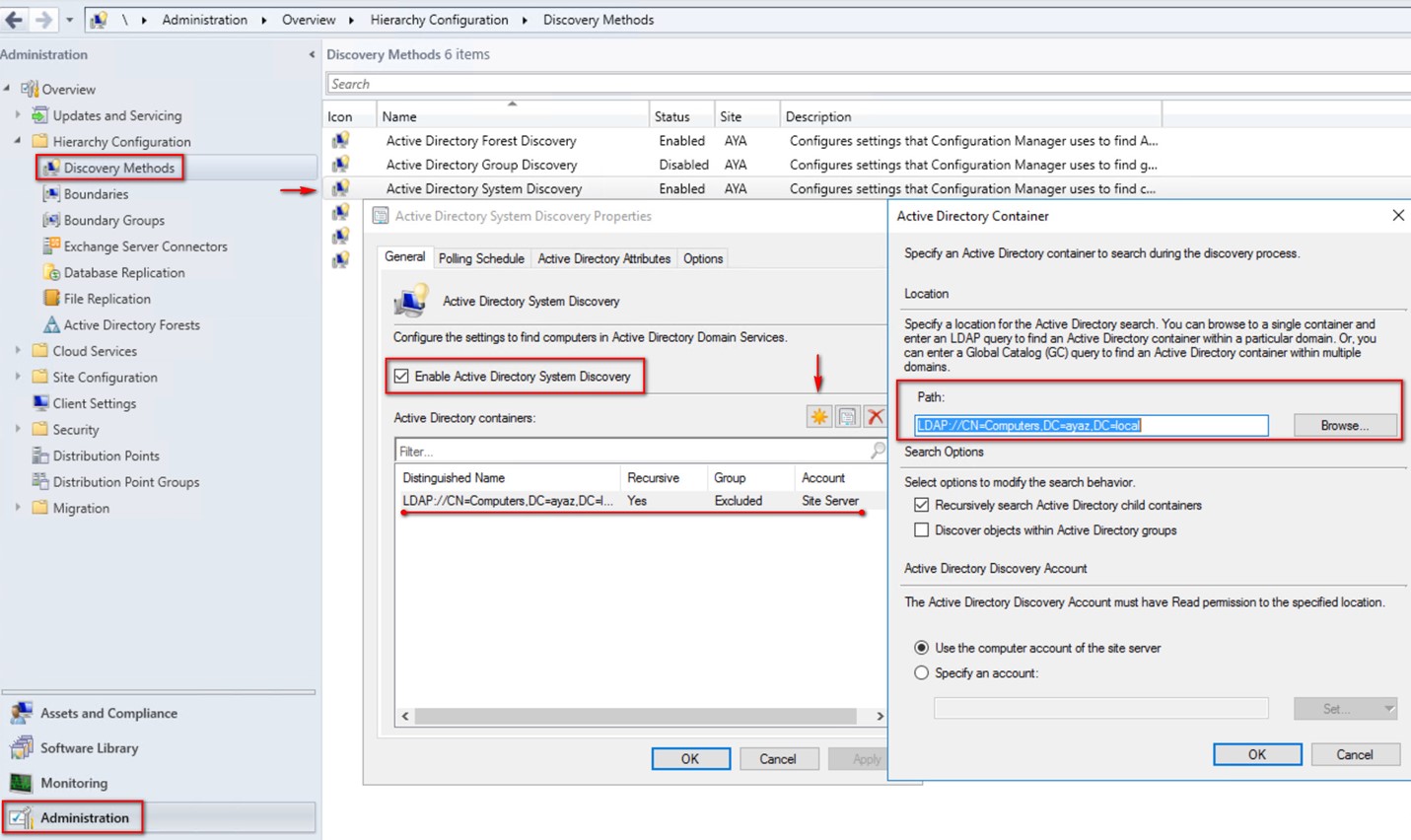The width and height of the screenshot is (1411, 840).
Task: Click the Active Directory Group Discovery row icon
Action: pos(340,165)
